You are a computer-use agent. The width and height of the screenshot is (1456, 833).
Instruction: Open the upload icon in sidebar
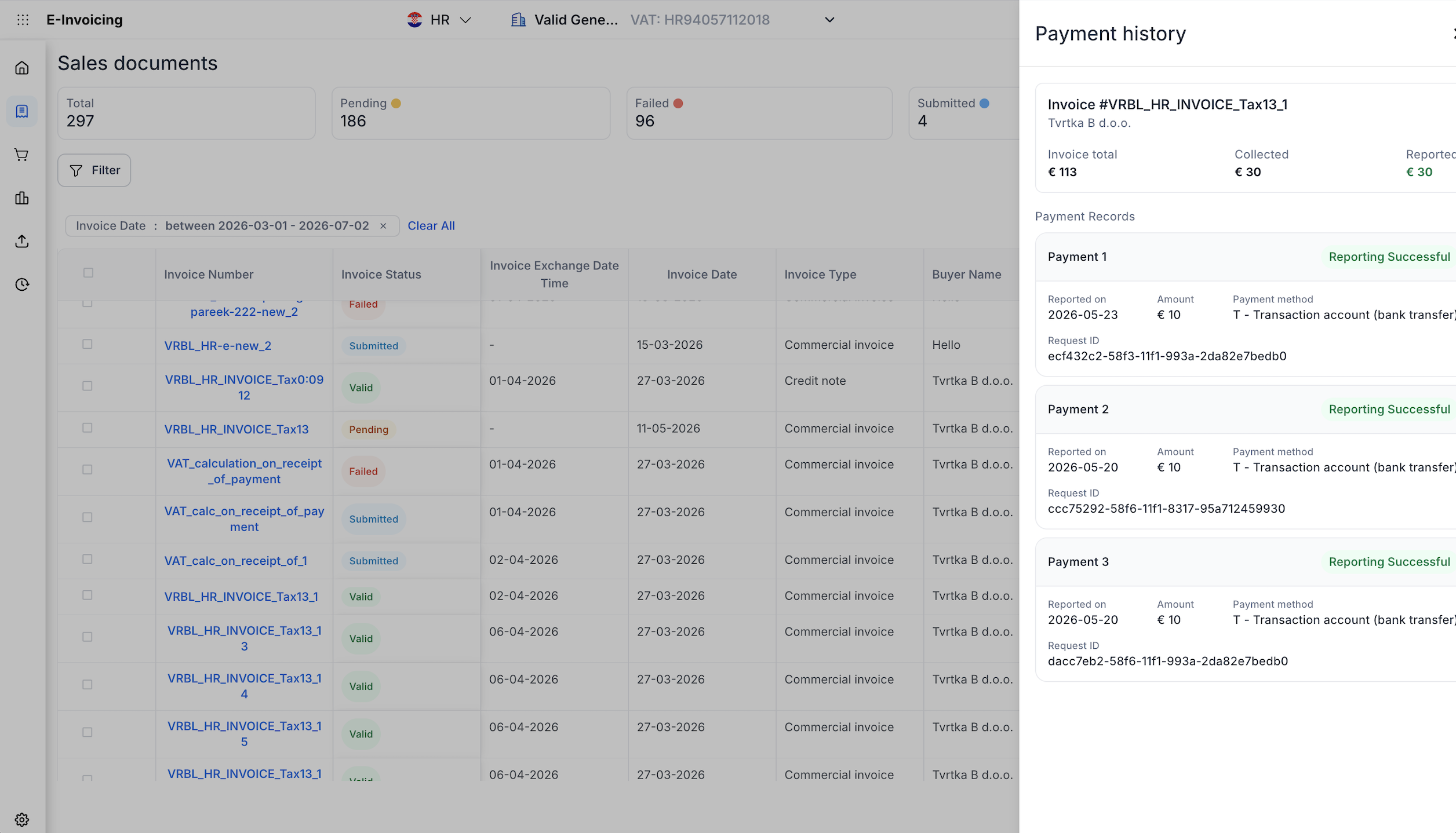point(22,241)
